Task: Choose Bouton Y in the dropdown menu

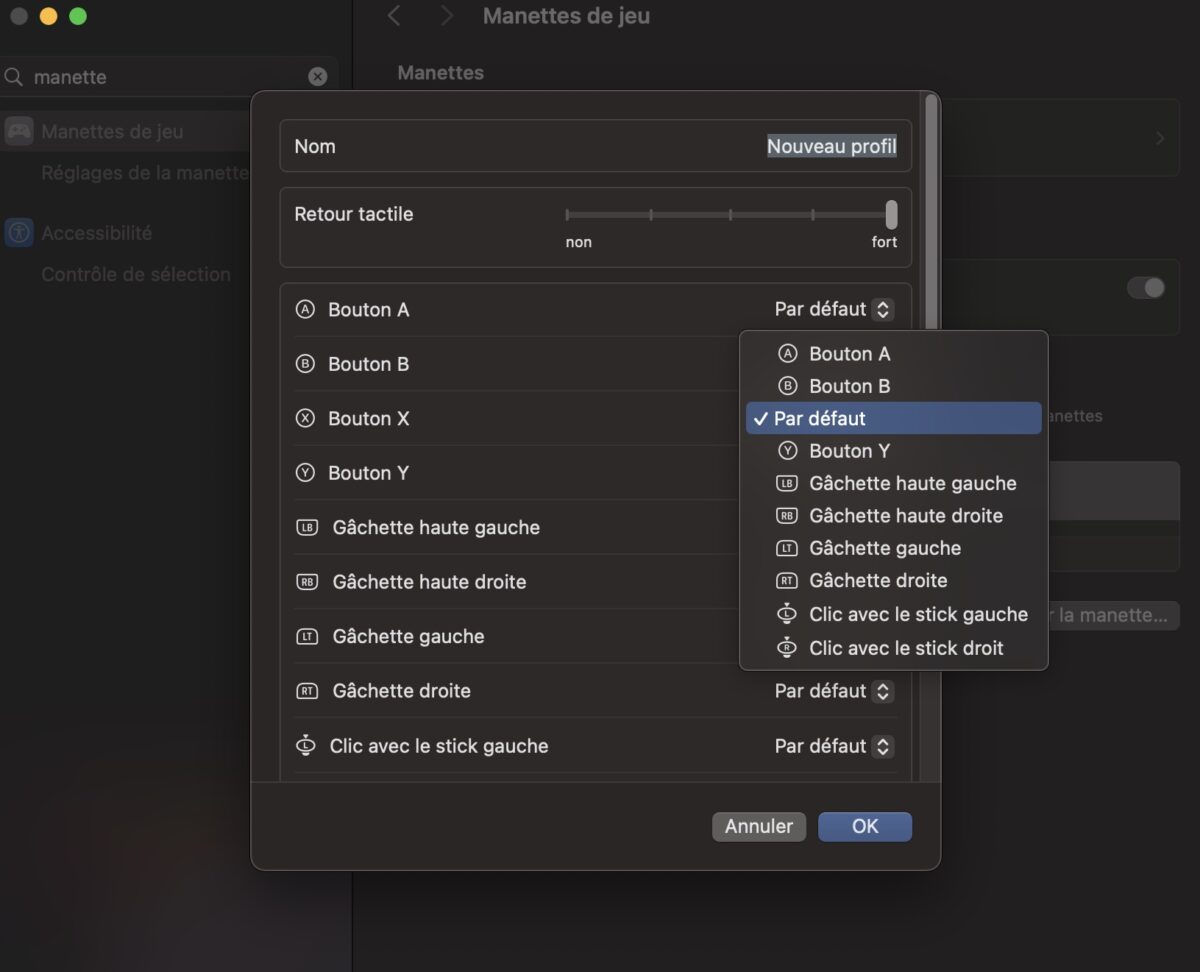Action: (x=894, y=451)
